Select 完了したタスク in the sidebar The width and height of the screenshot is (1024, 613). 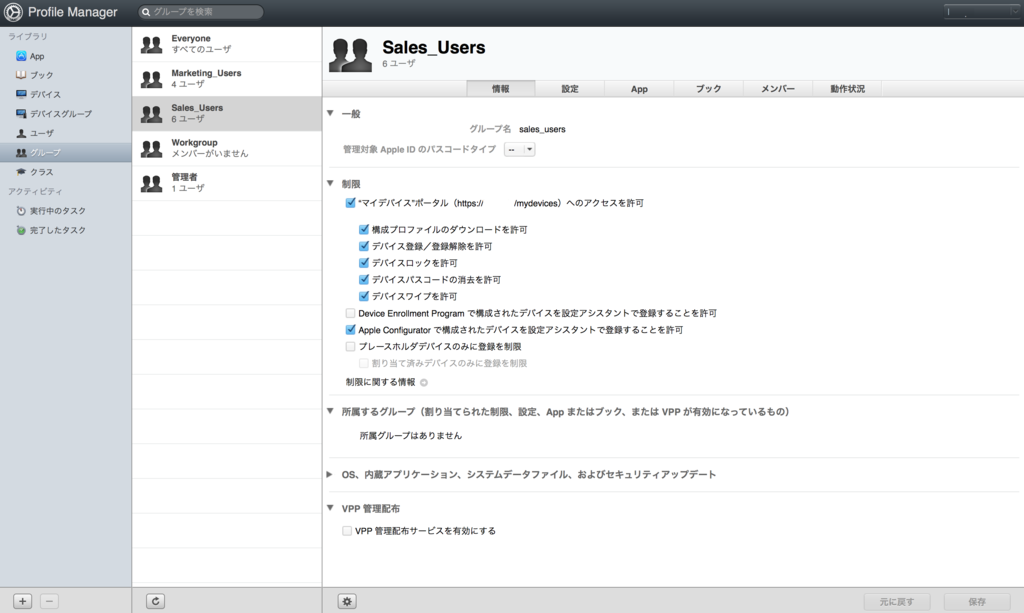[x=65, y=230]
